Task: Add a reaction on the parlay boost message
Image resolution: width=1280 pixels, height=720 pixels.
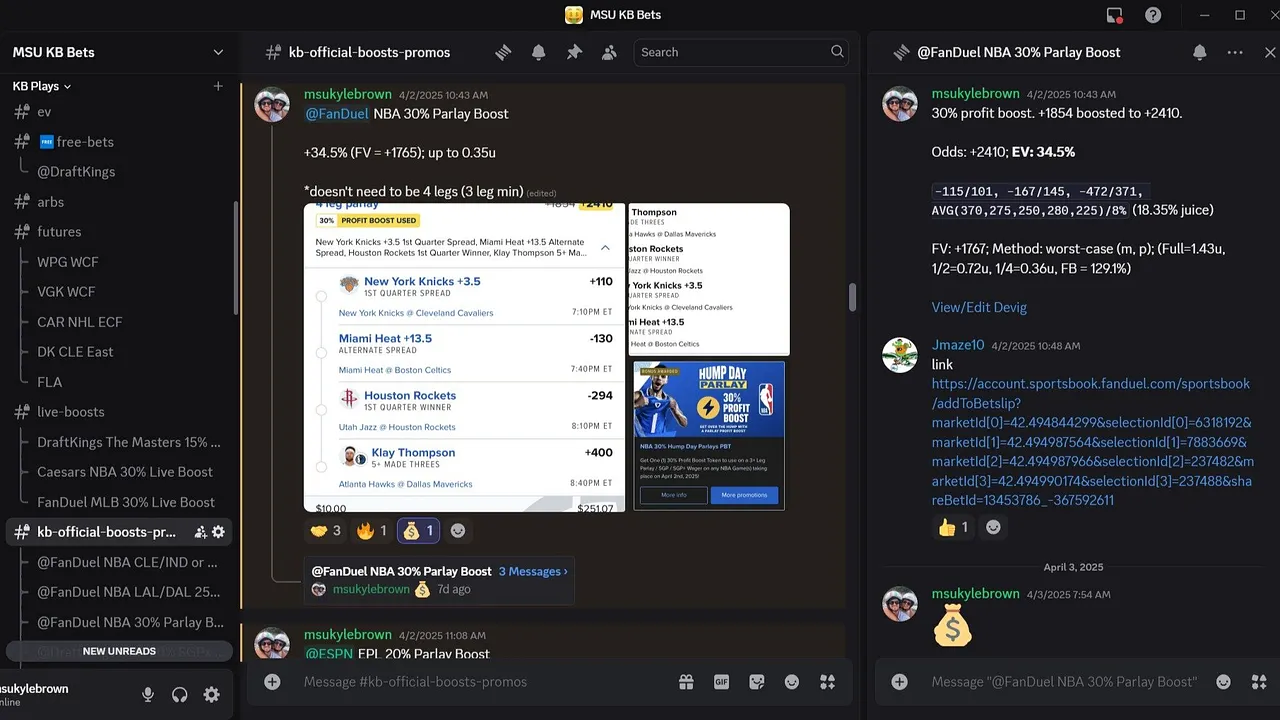Action: tap(458, 531)
